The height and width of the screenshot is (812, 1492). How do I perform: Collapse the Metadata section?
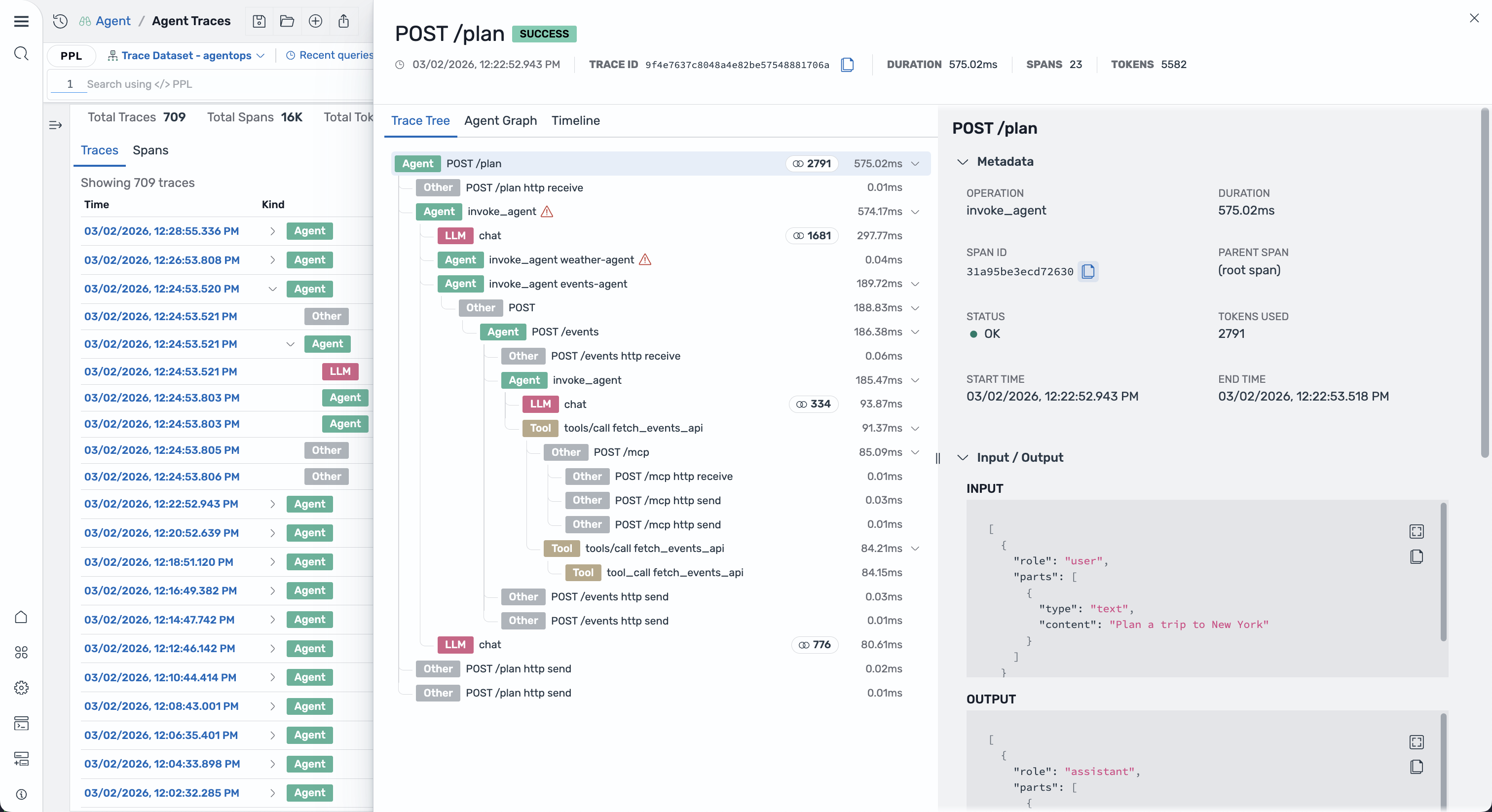962,162
